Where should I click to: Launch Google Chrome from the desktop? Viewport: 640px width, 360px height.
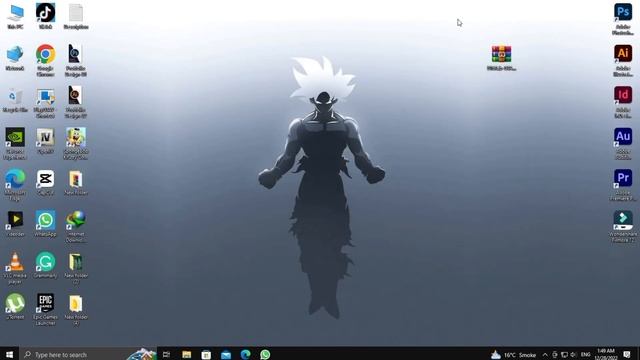(45, 60)
